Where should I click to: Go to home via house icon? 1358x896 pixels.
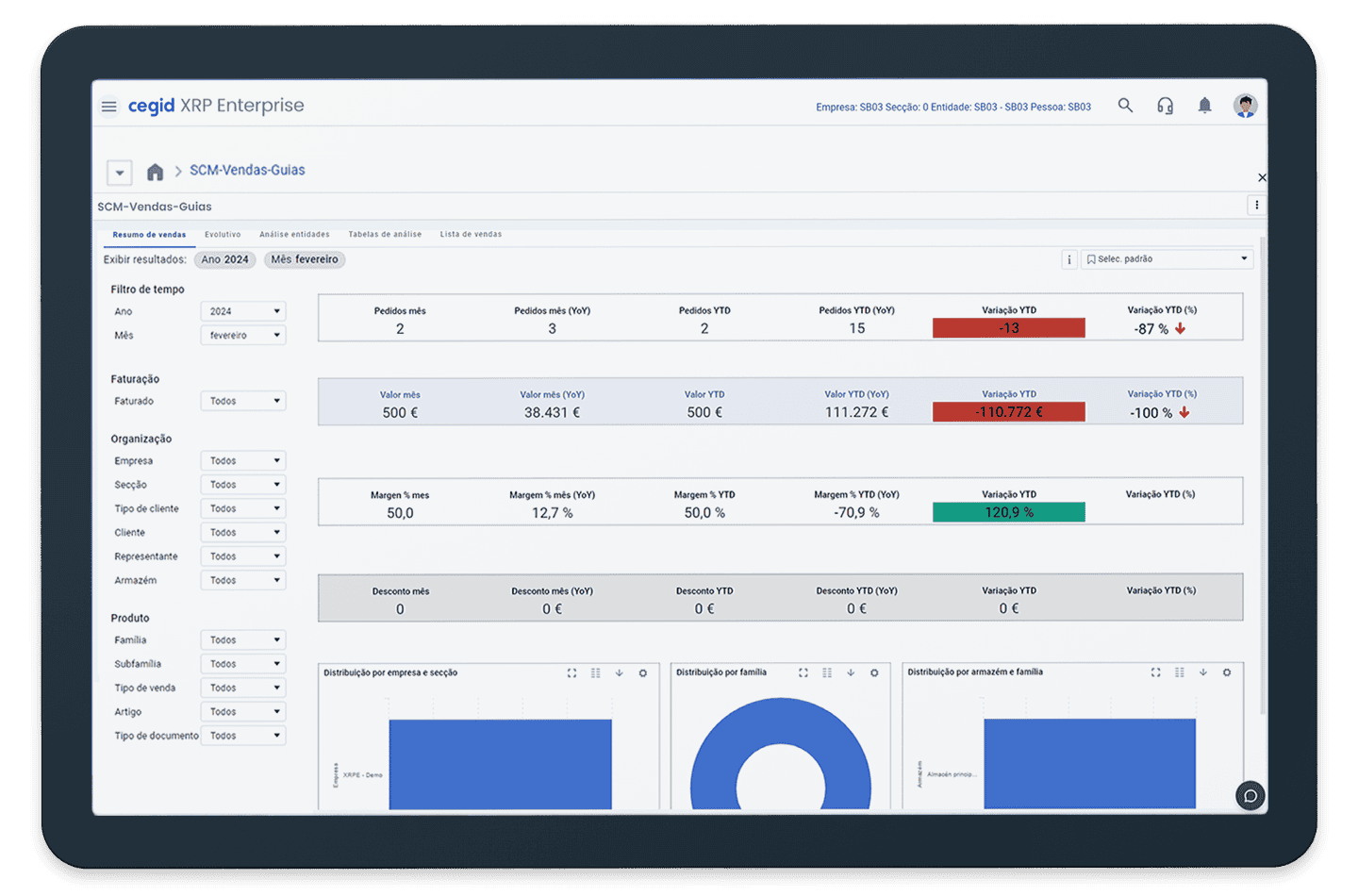tap(155, 172)
